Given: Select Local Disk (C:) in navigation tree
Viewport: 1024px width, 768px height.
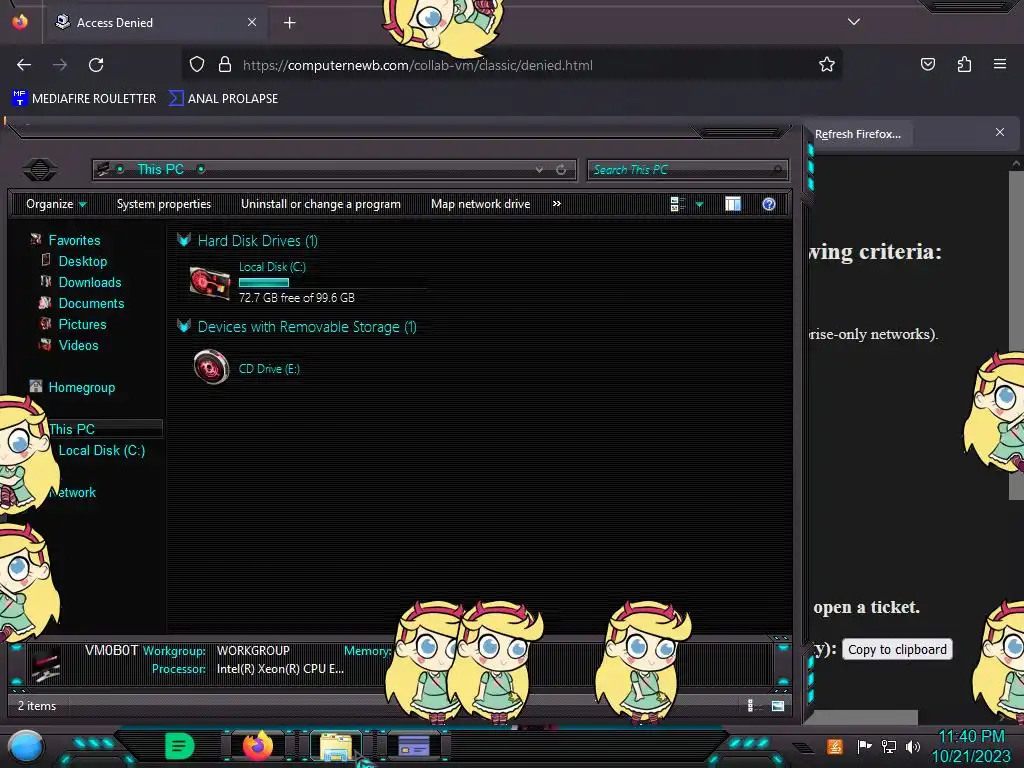Looking at the screenshot, I should pos(102,450).
